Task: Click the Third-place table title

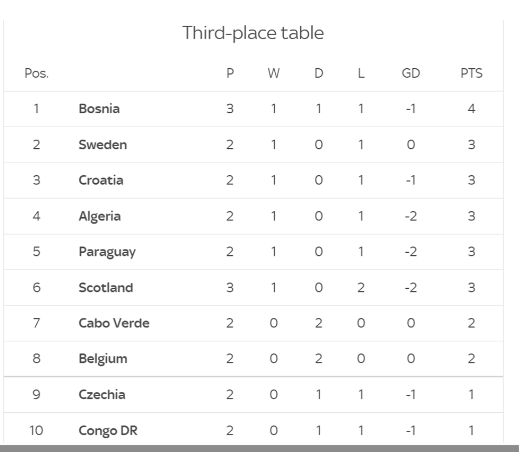Action: [253, 33]
